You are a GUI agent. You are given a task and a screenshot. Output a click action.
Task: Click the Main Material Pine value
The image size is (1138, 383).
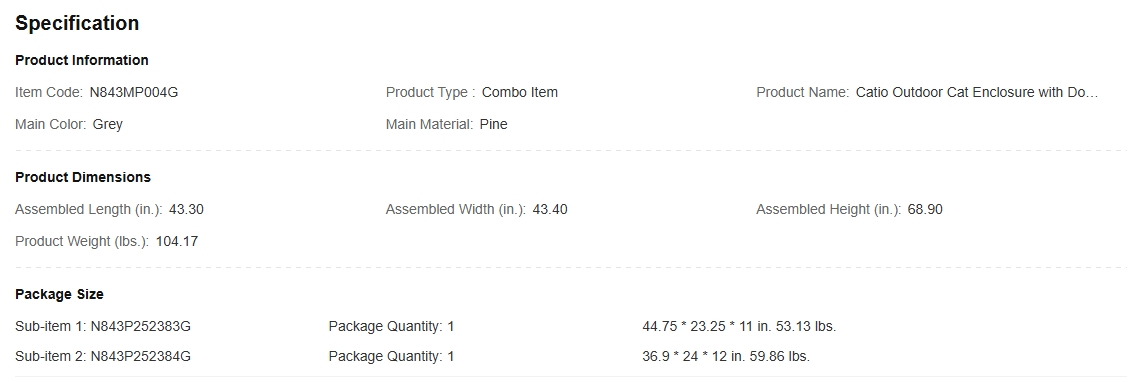pyautogui.click(x=494, y=125)
